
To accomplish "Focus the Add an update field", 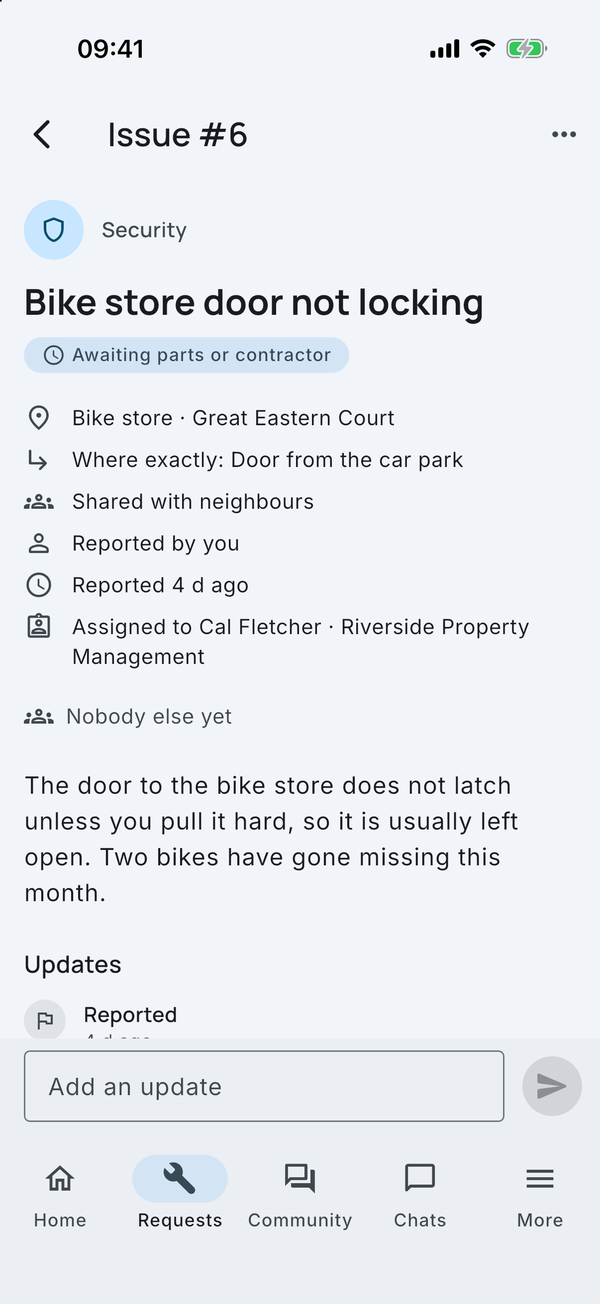I will pos(264,1086).
